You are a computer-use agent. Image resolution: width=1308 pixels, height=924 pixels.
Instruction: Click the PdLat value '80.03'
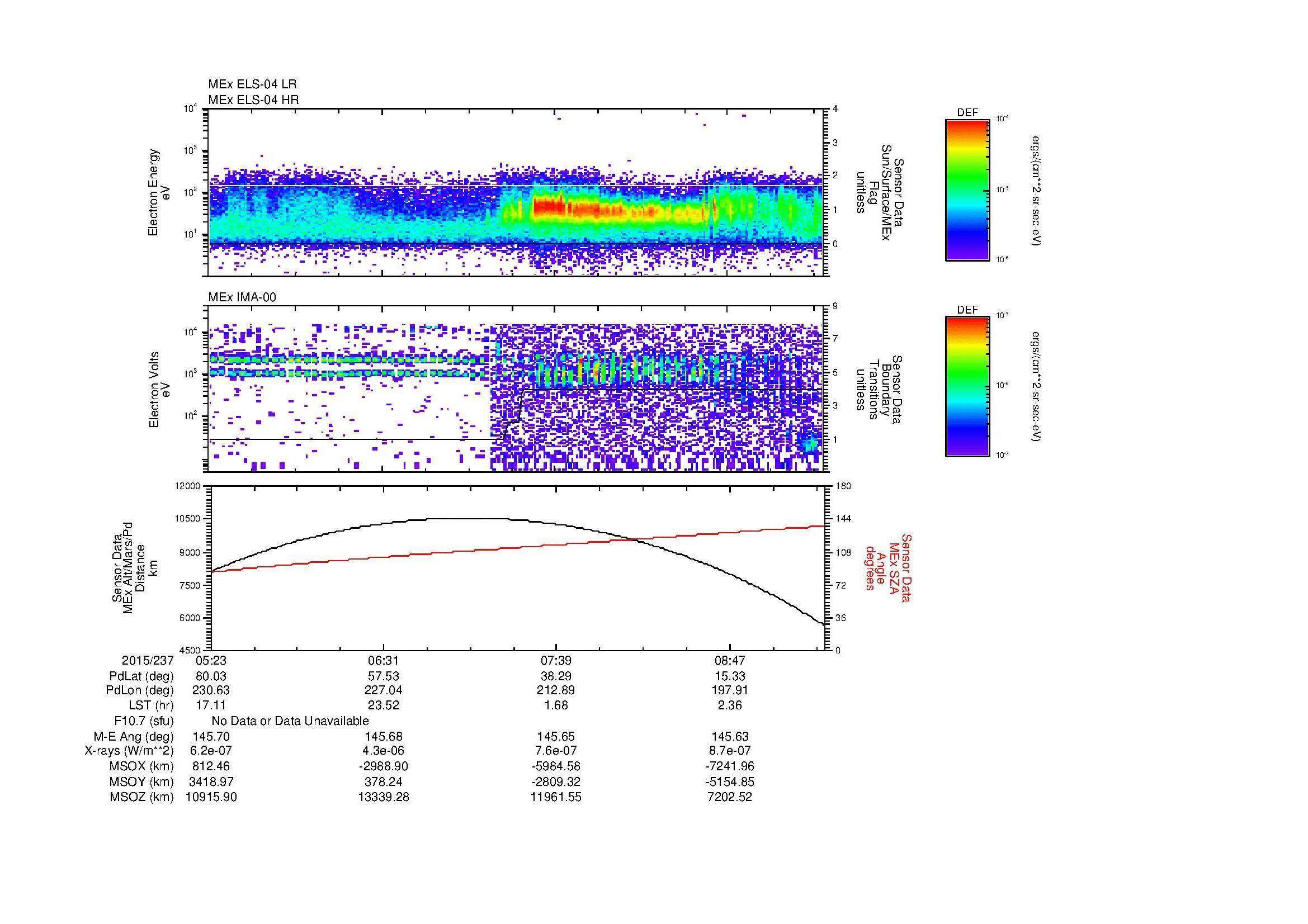pos(211,676)
